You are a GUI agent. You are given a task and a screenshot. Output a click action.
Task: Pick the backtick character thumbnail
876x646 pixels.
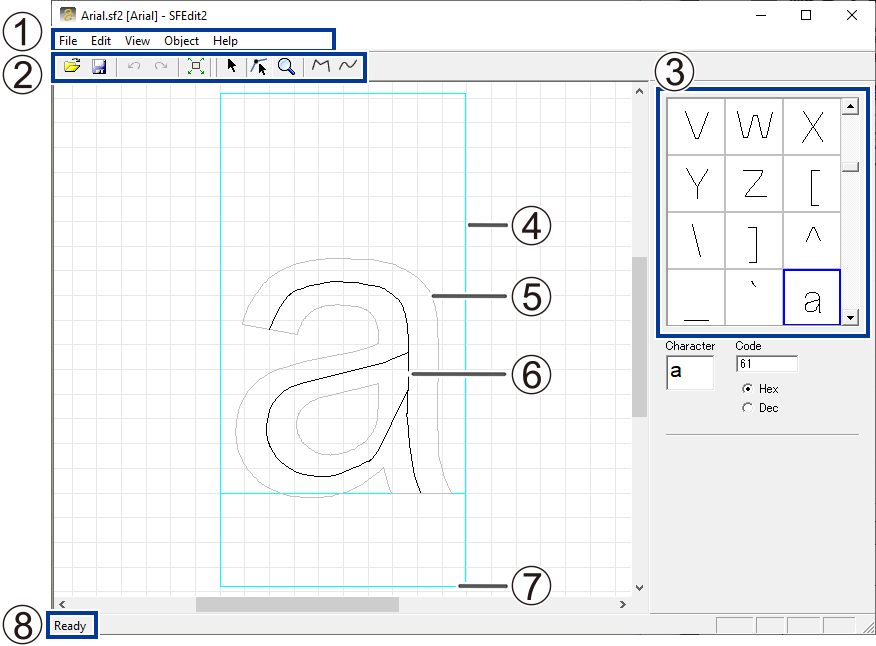(754, 297)
